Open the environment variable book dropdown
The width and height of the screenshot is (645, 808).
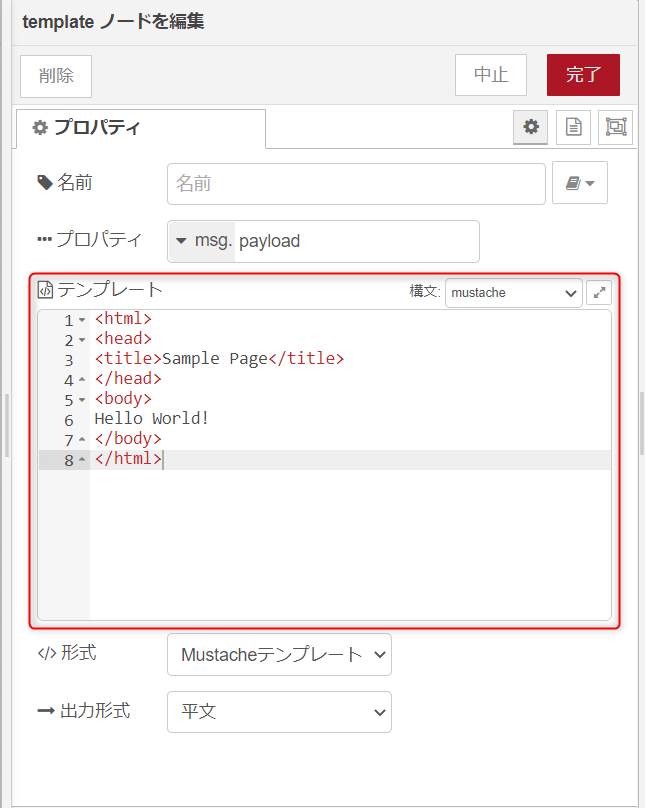click(580, 183)
